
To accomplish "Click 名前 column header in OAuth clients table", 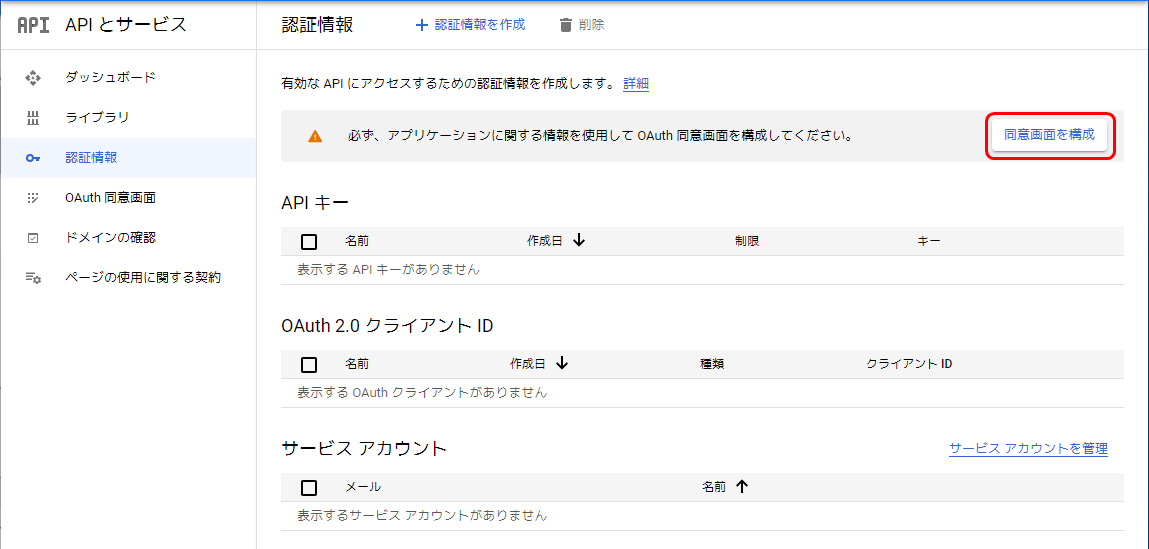I will pyautogui.click(x=357, y=364).
